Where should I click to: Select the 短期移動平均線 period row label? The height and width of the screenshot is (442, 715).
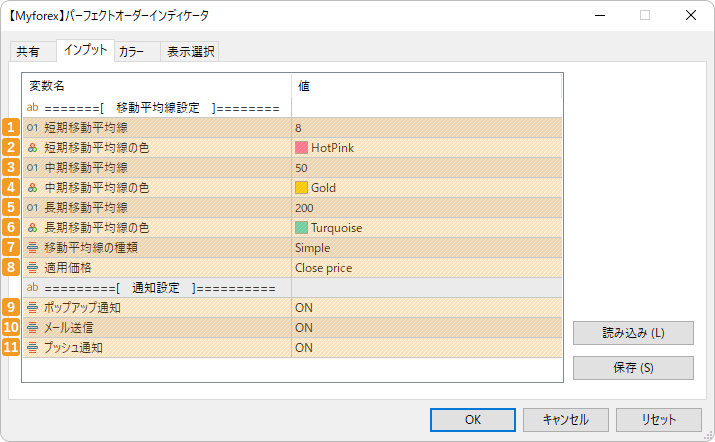[x=86, y=128]
